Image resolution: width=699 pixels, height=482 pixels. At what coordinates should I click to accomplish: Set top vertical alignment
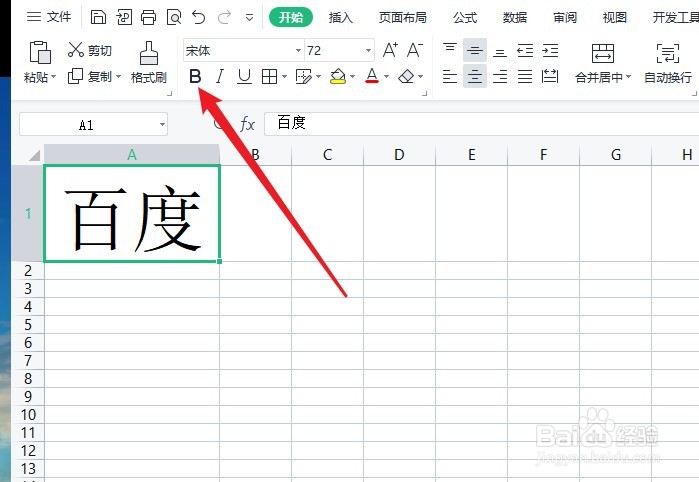click(450, 50)
